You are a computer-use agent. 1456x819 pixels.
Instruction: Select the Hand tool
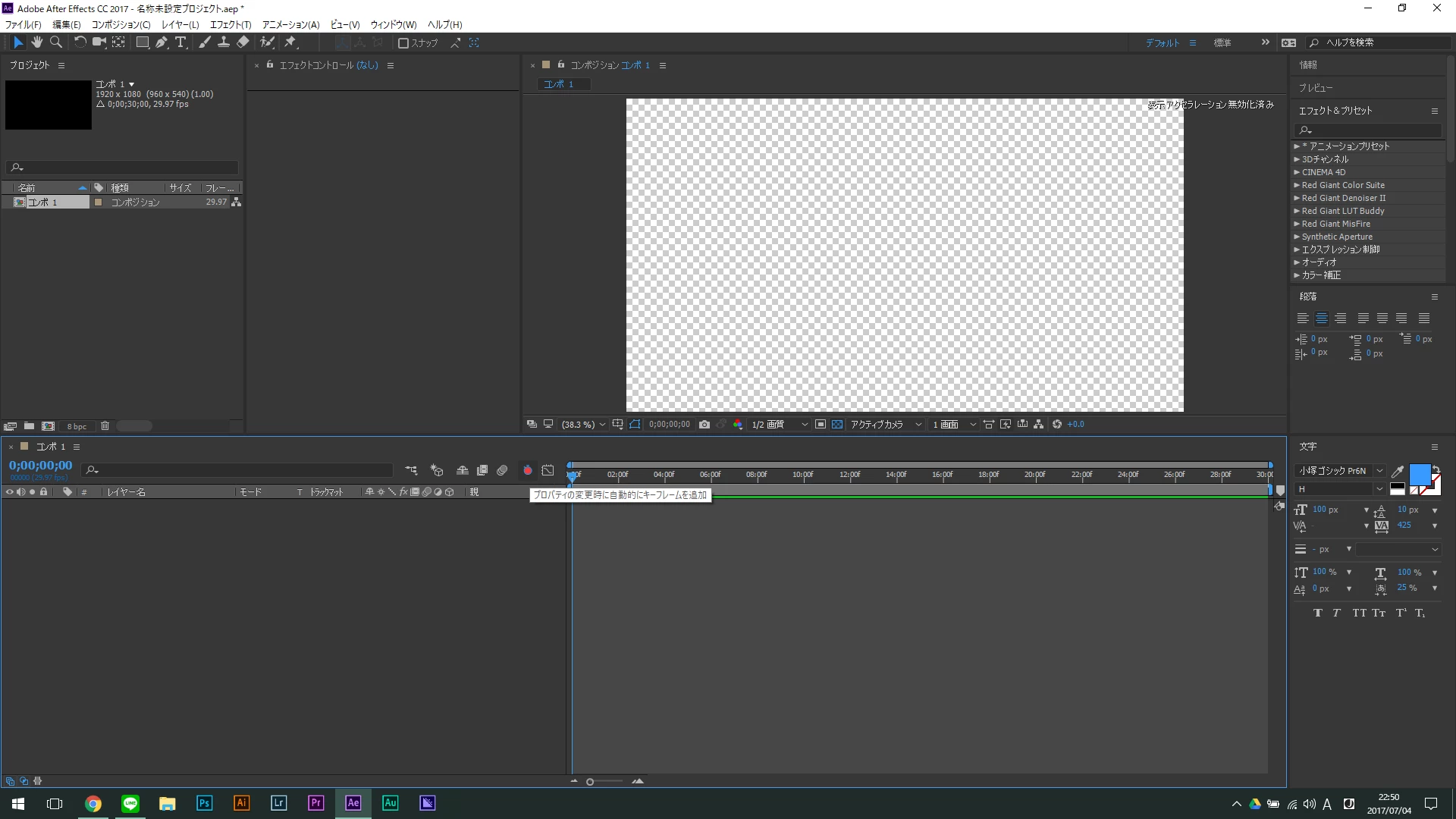[36, 42]
